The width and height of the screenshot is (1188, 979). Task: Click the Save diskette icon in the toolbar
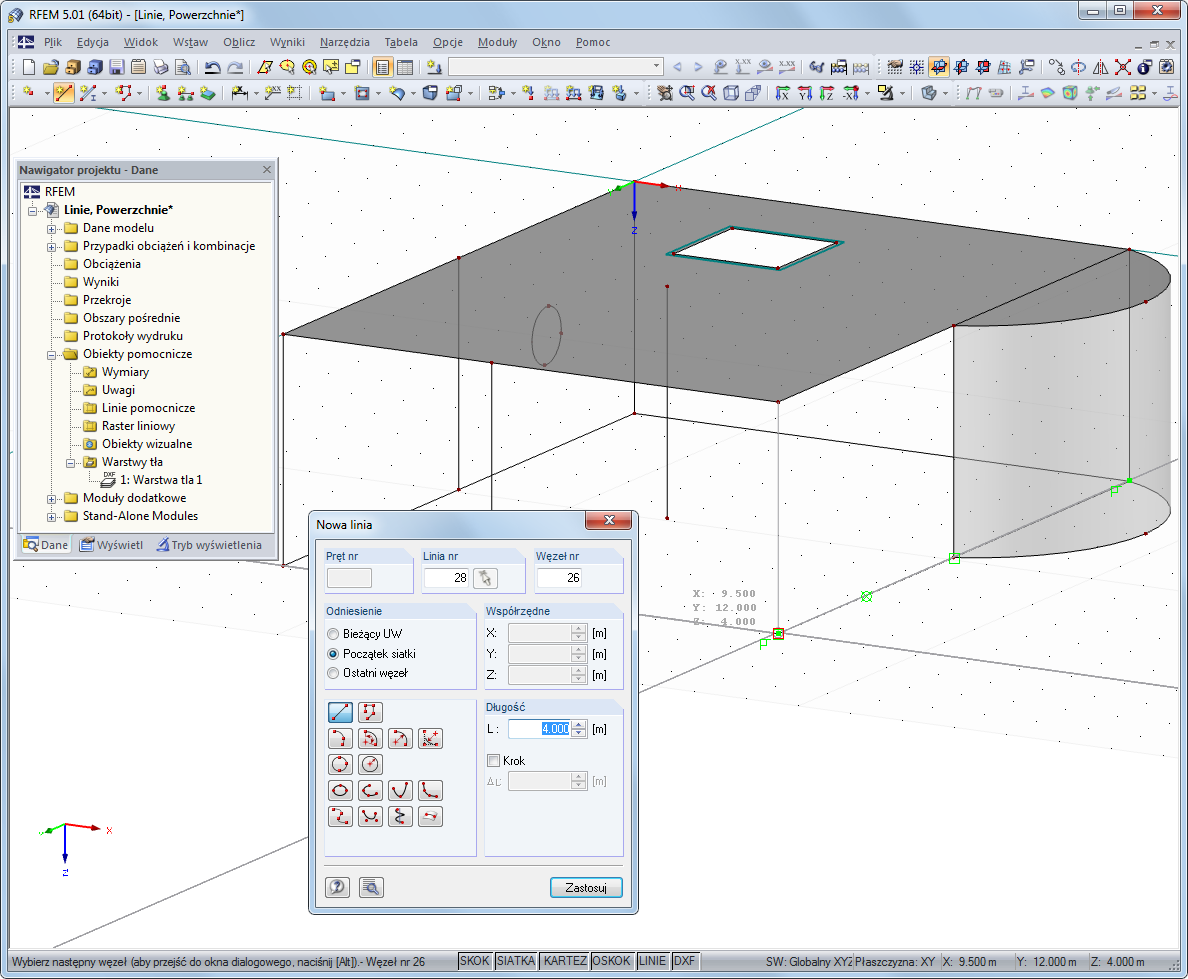click(116, 67)
